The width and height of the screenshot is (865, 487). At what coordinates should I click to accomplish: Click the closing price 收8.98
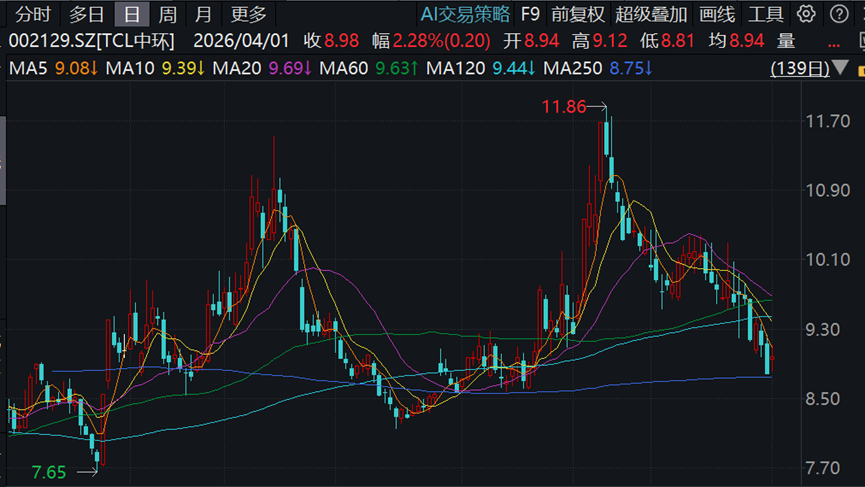click(x=331, y=41)
